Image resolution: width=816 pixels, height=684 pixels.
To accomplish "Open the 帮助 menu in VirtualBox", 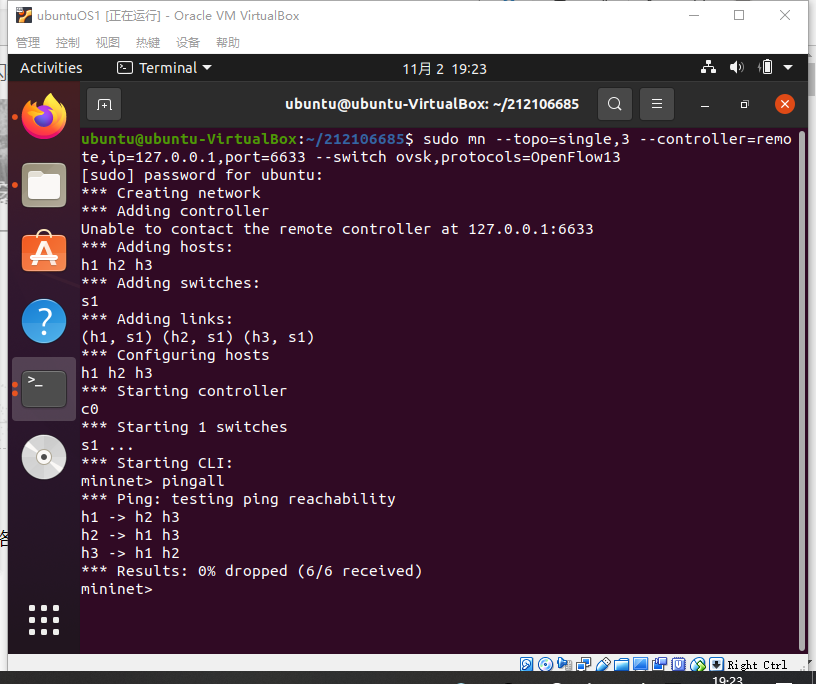I will coord(228,42).
